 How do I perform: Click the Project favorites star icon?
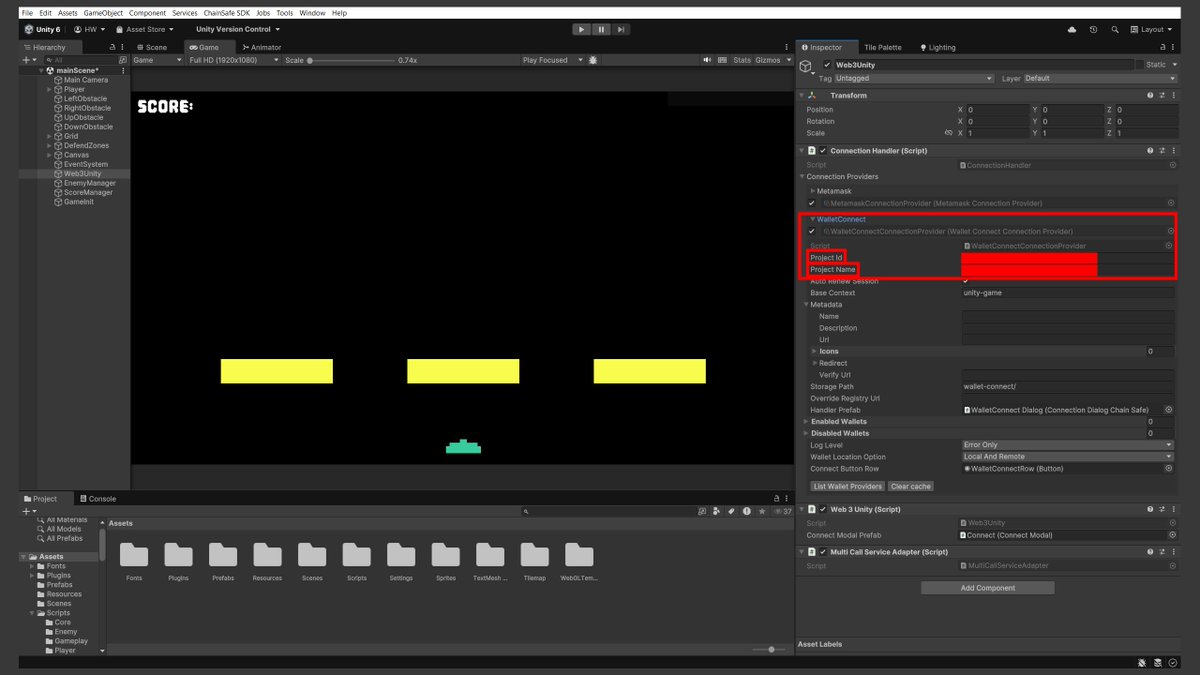(x=762, y=511)
